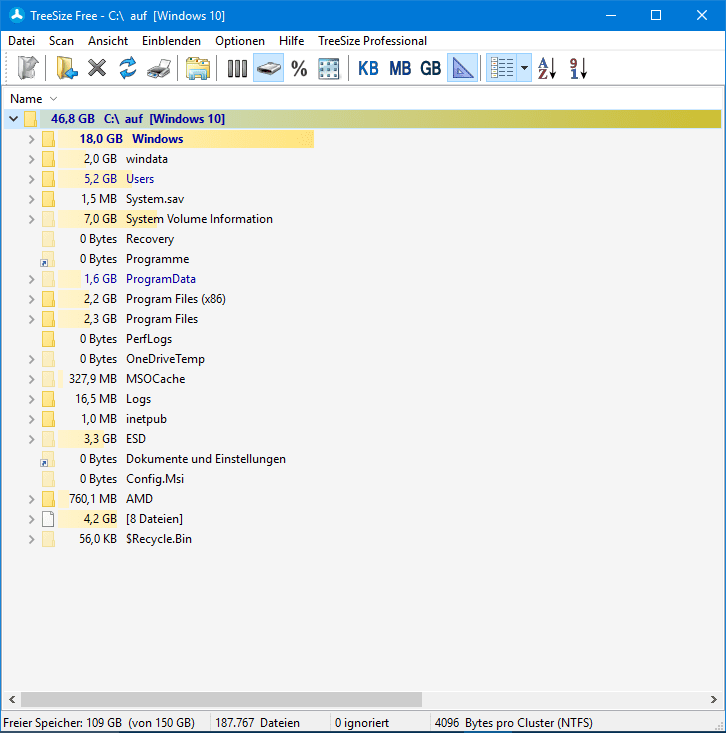Click the folder icon beside Recovery row
The height and width of the screenshot is (733, 726).
(48, 239)
